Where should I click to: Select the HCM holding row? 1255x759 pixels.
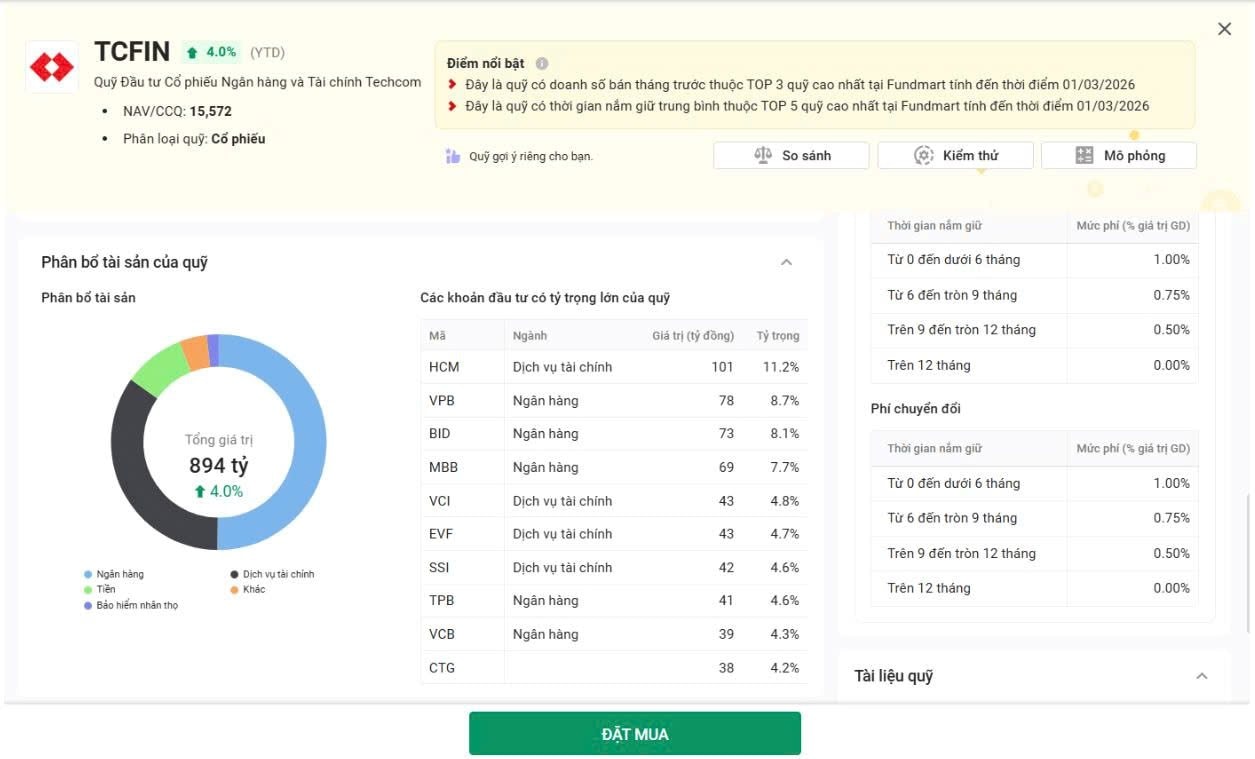coord(613,367)
